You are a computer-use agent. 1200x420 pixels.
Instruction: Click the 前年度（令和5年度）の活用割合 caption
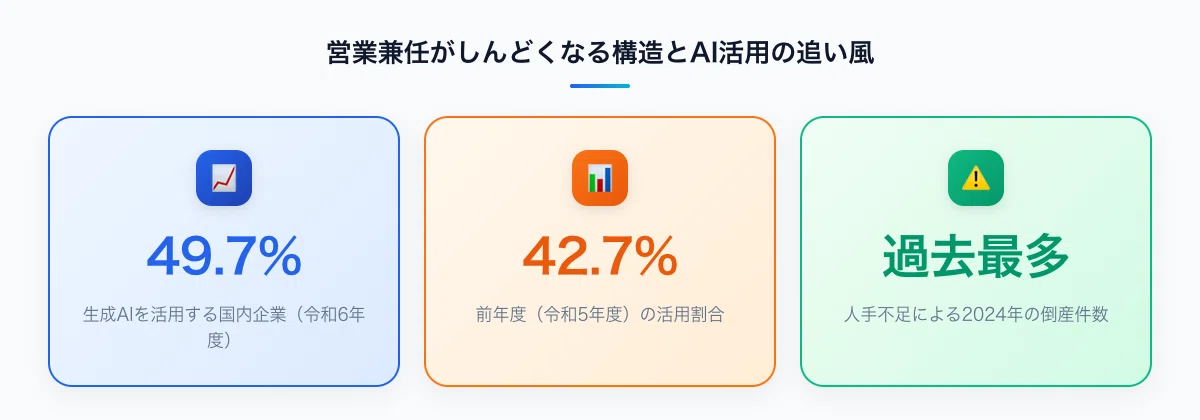(x=600, y=314)
